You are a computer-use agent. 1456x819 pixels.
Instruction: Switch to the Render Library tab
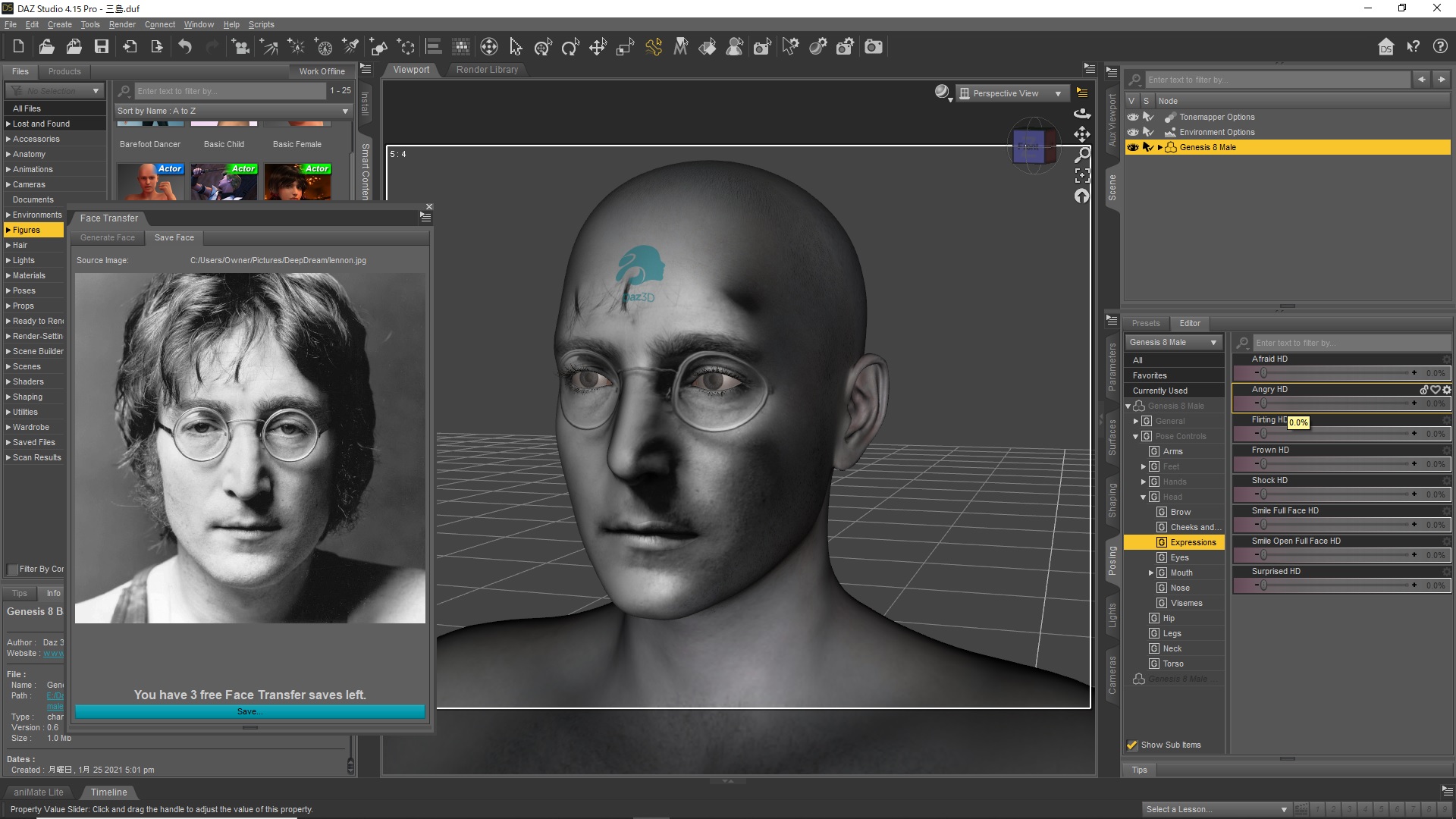(486, 70)
